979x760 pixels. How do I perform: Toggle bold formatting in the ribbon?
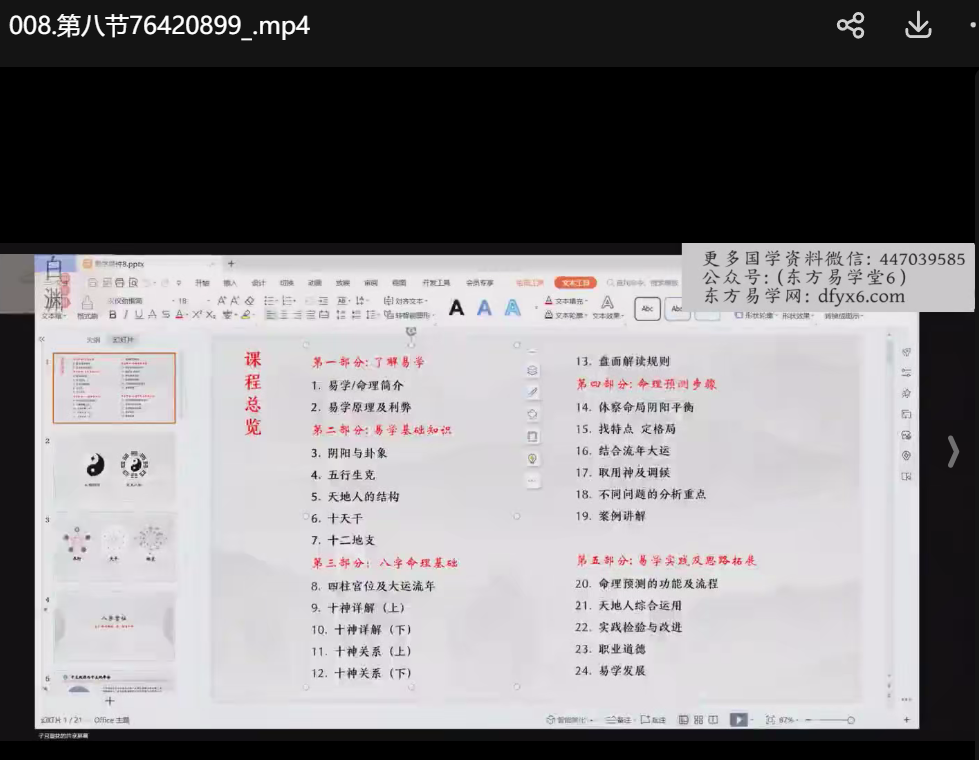(x=113, y=315)
